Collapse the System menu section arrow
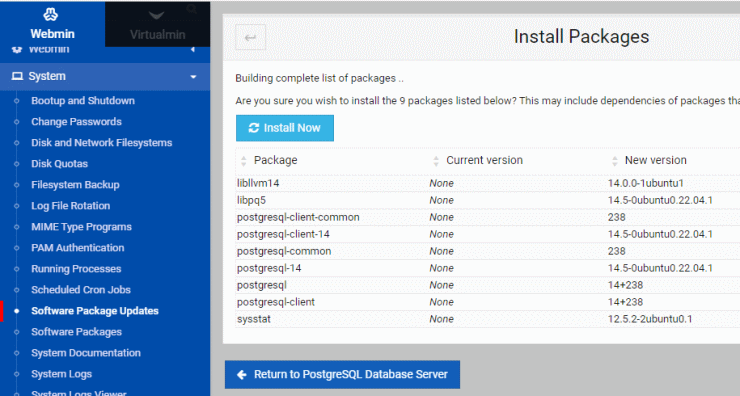Image resolution: width=740 pixels, height=396 pixels. (193, 76)
